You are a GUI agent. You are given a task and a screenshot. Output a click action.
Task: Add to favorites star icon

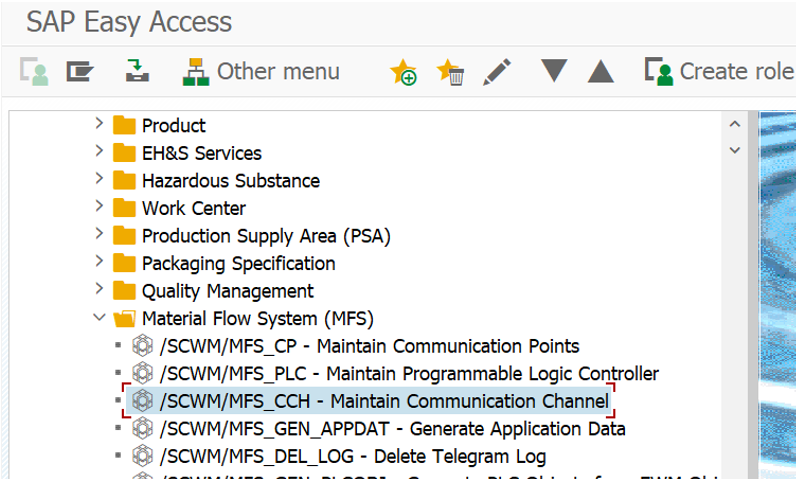click(404, 72)
